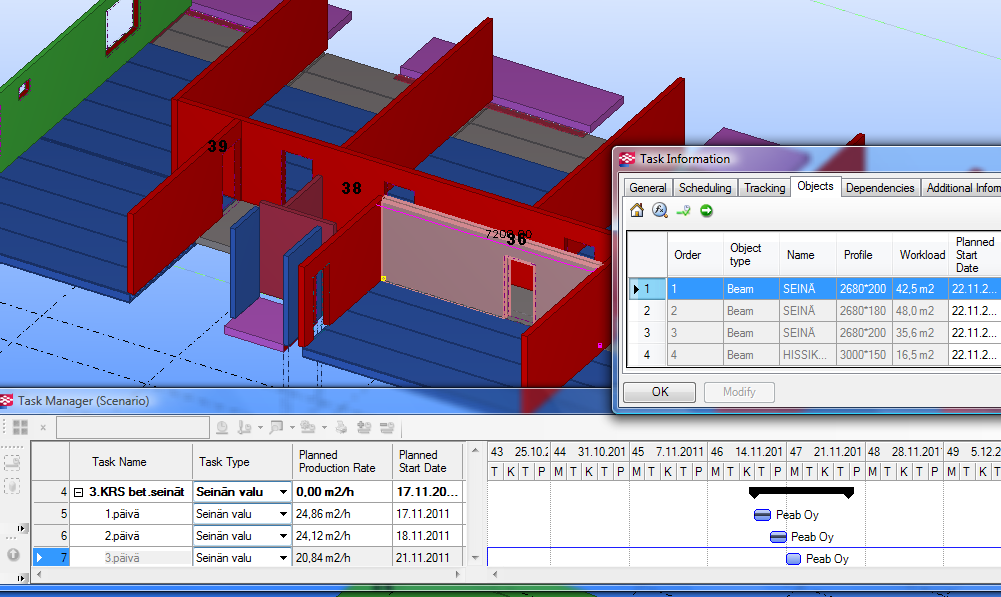The height and width of the screenshot is (597, 1001).
Task: Open the Dependencies tab
Action: pos(880,188)
